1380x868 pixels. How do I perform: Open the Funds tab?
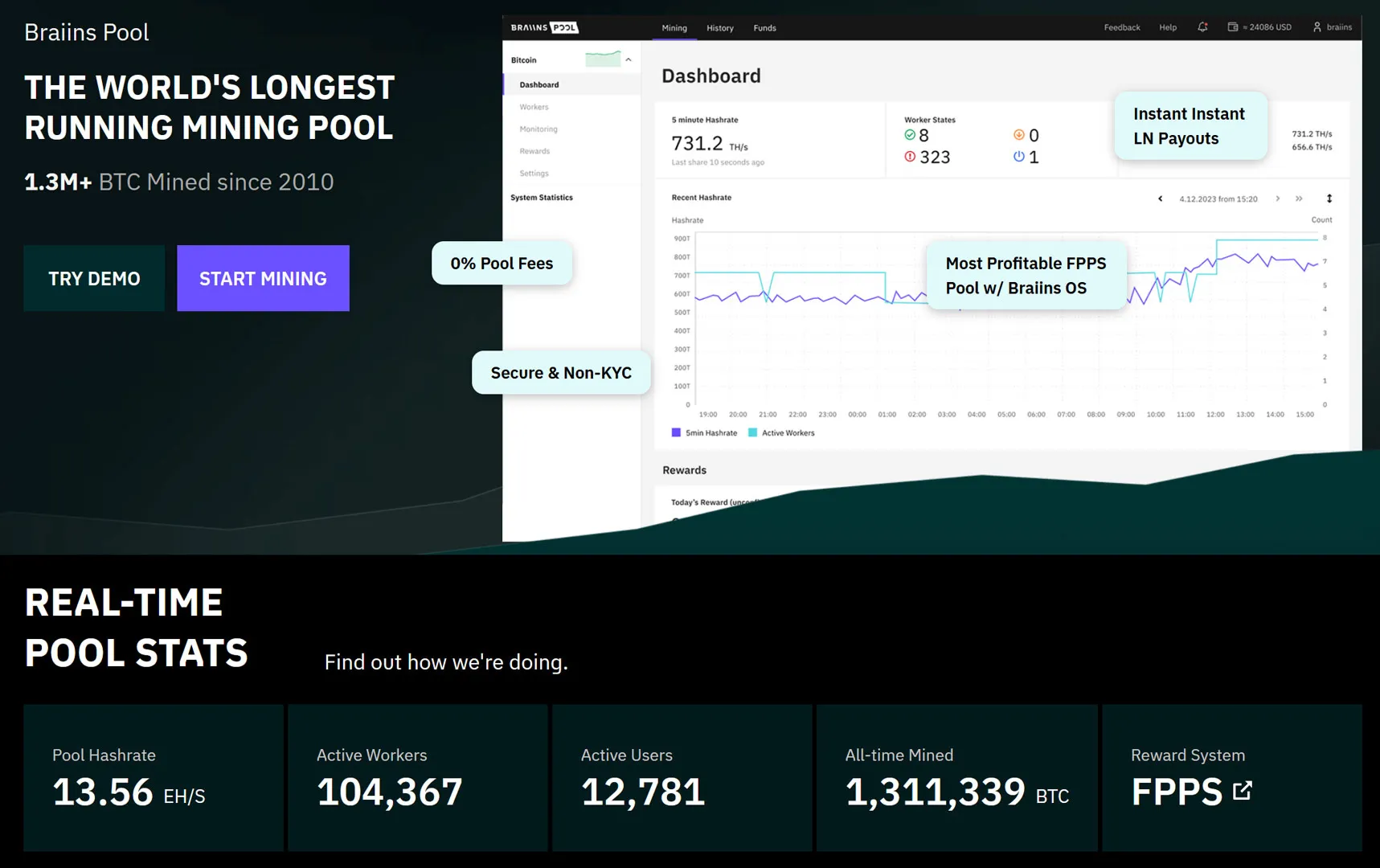(764, 28)
